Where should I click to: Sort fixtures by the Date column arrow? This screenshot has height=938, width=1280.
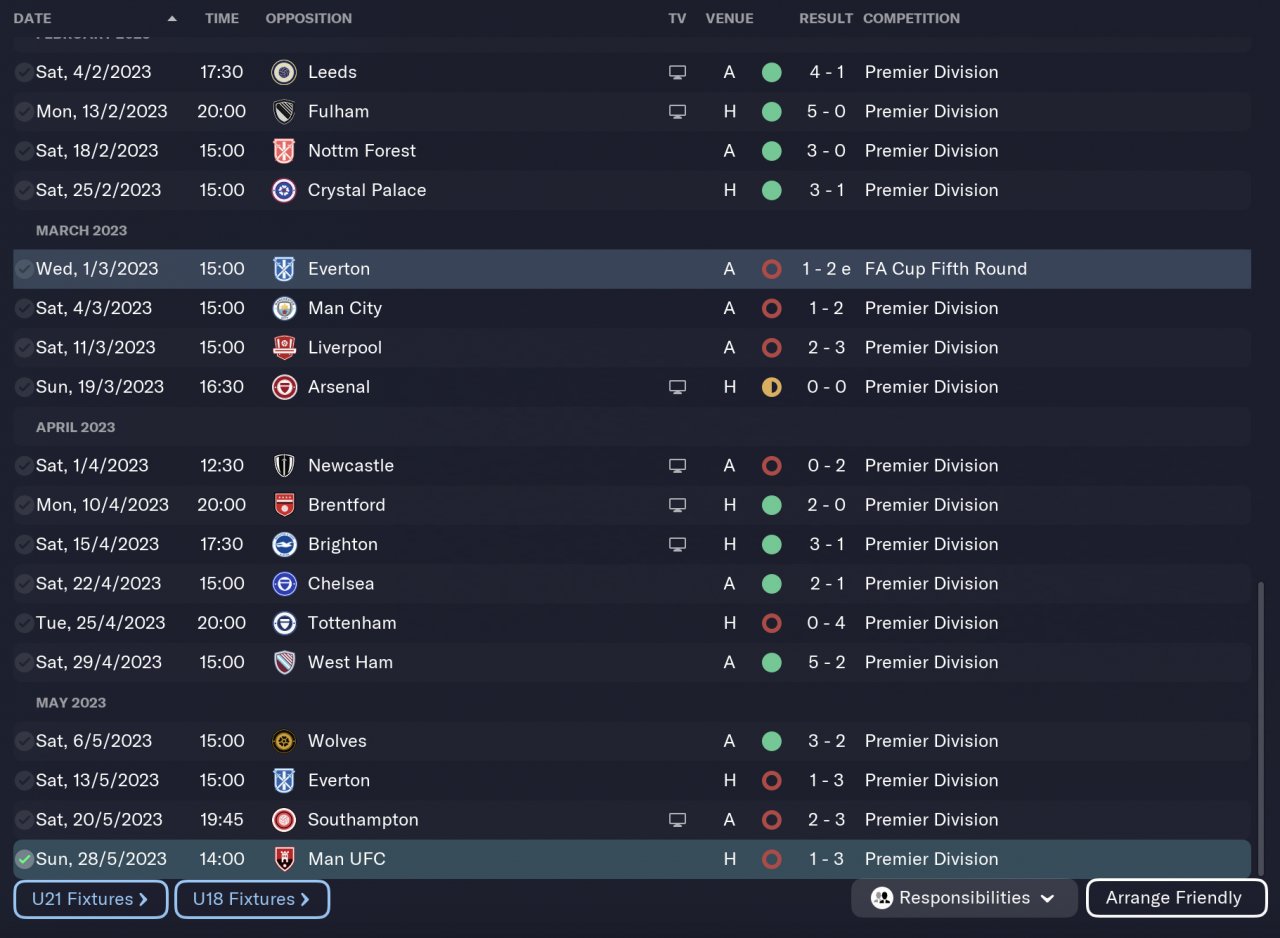coord(172,18)
